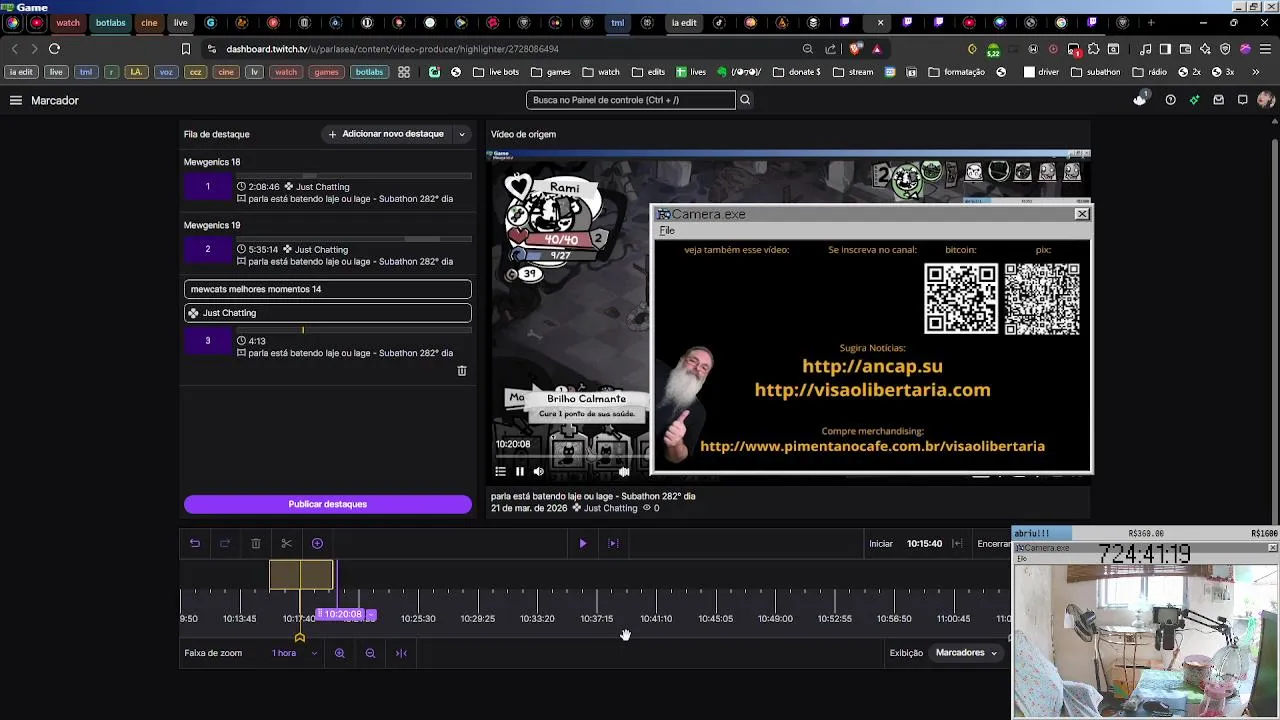Click highlight 3's segment position bar
Image resolution: width=1280 pixels, height=720 pixels.
(353, 330)
